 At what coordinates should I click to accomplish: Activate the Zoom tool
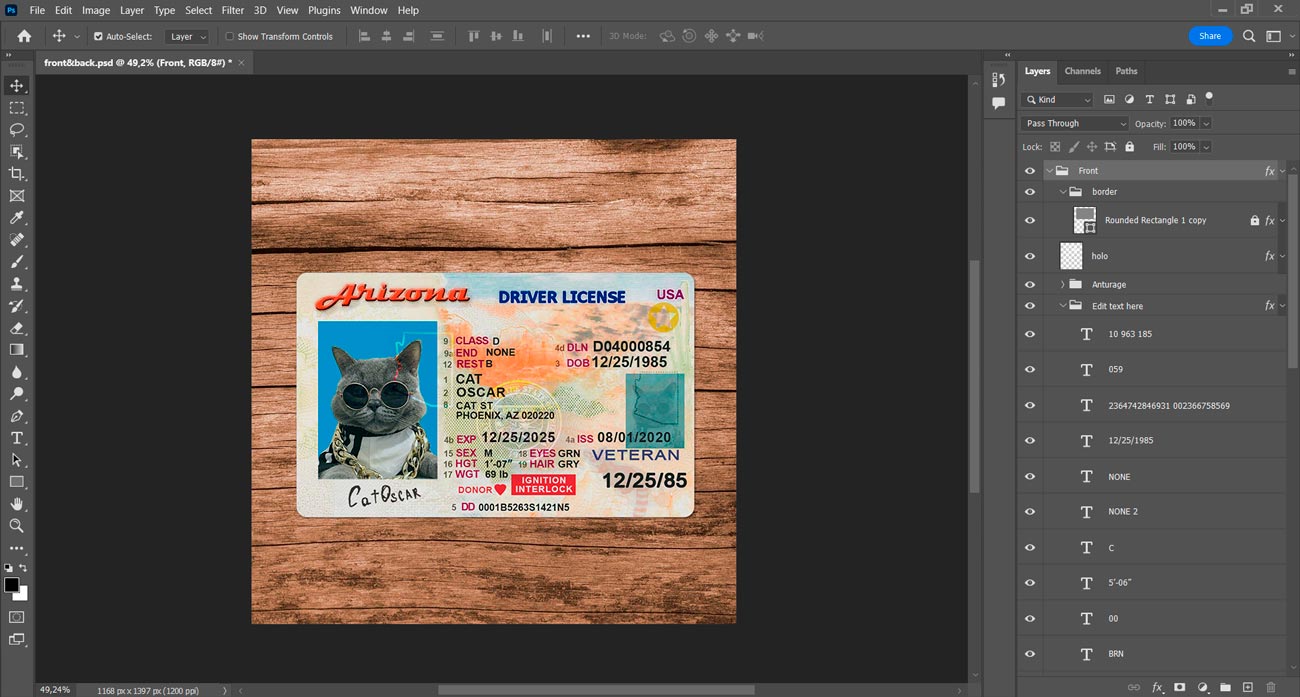17,526
